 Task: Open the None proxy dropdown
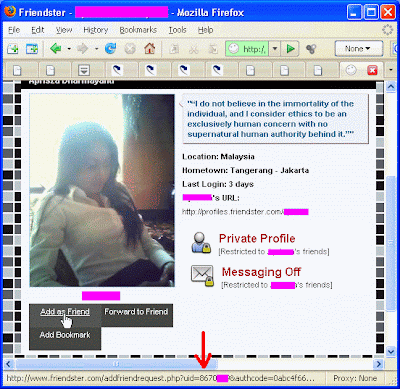coord(359,49)
